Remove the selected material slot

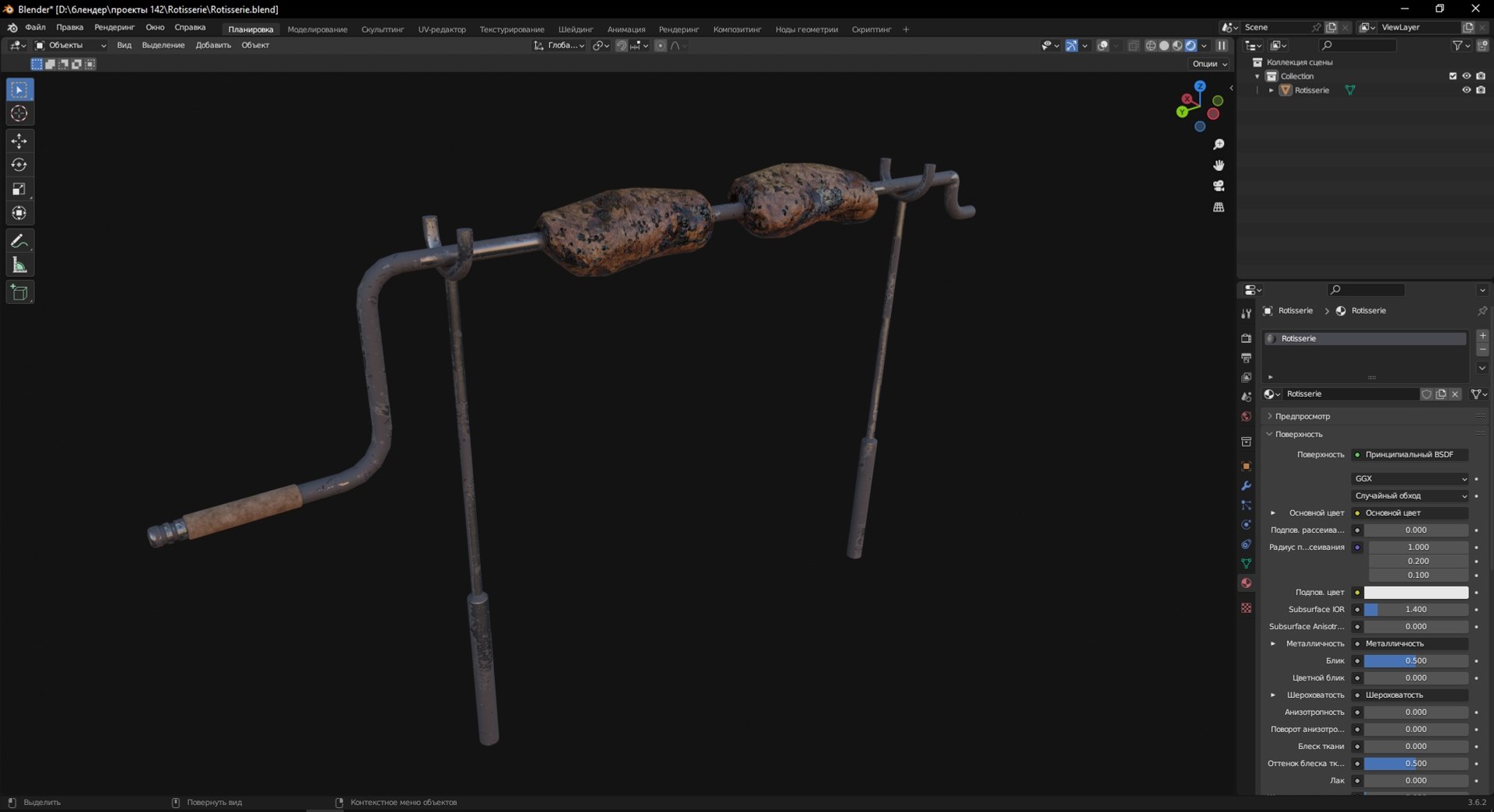click(1482, 350)
